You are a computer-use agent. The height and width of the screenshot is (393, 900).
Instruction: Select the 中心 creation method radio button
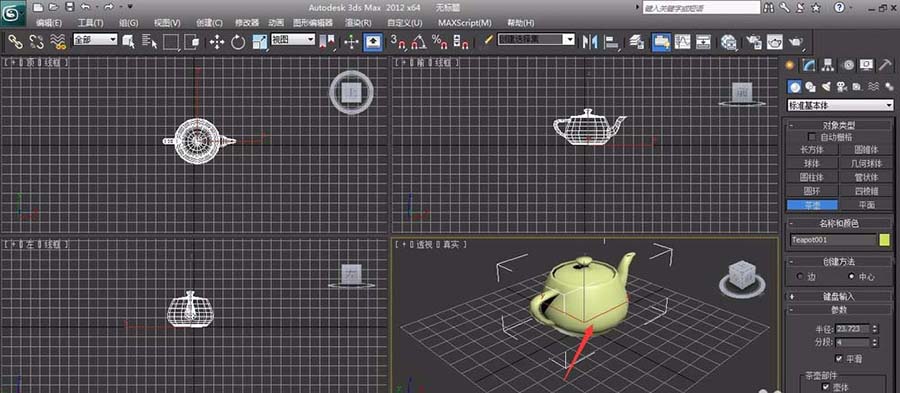point(852,277)
